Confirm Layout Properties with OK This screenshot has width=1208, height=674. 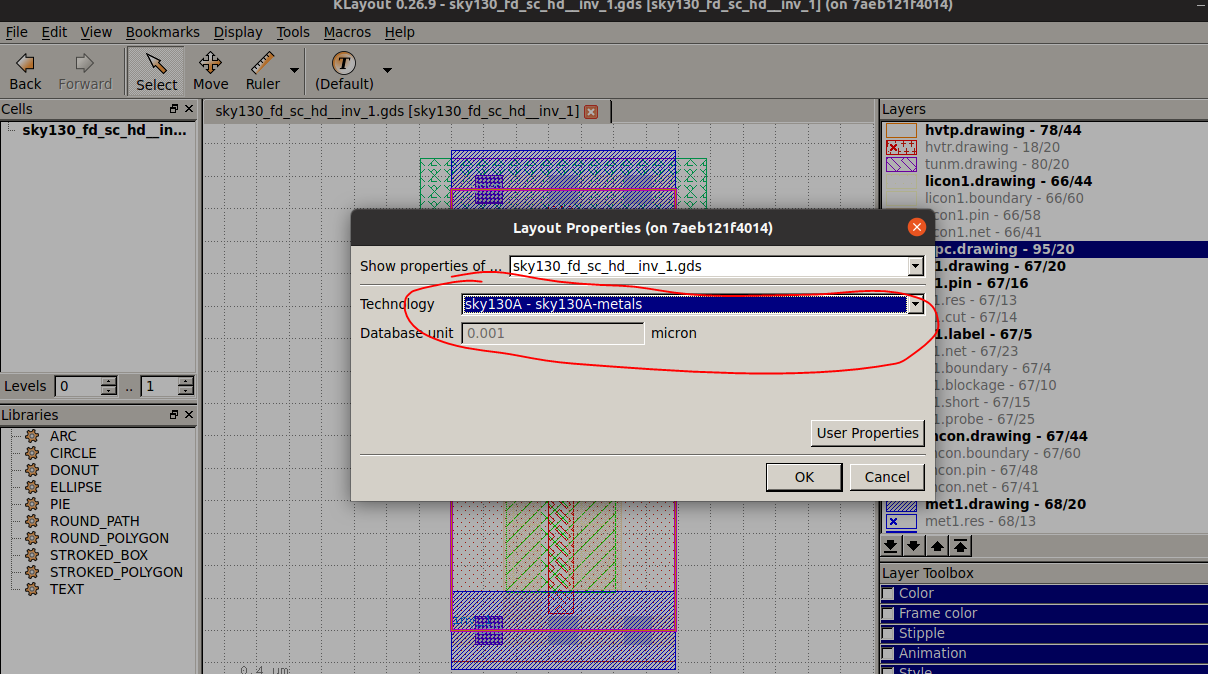click(x=804, y=477)
